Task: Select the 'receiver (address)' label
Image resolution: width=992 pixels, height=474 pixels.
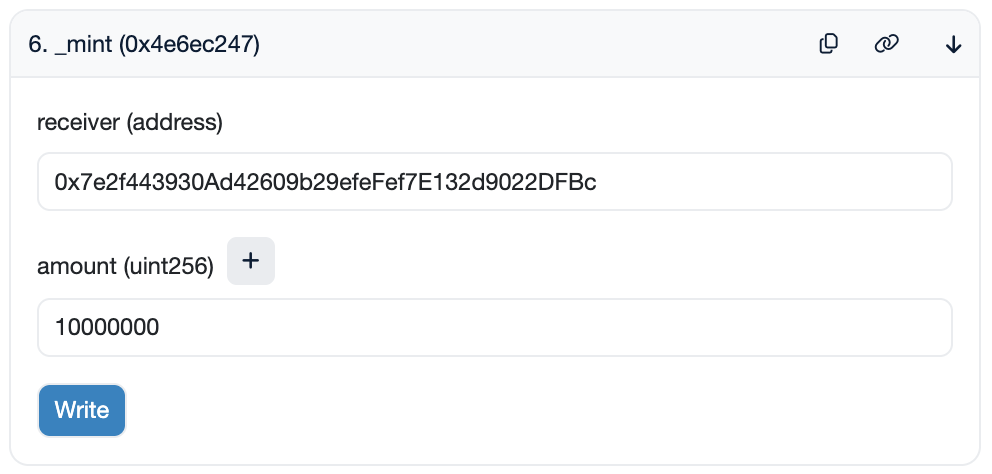Action: (130, 123)
